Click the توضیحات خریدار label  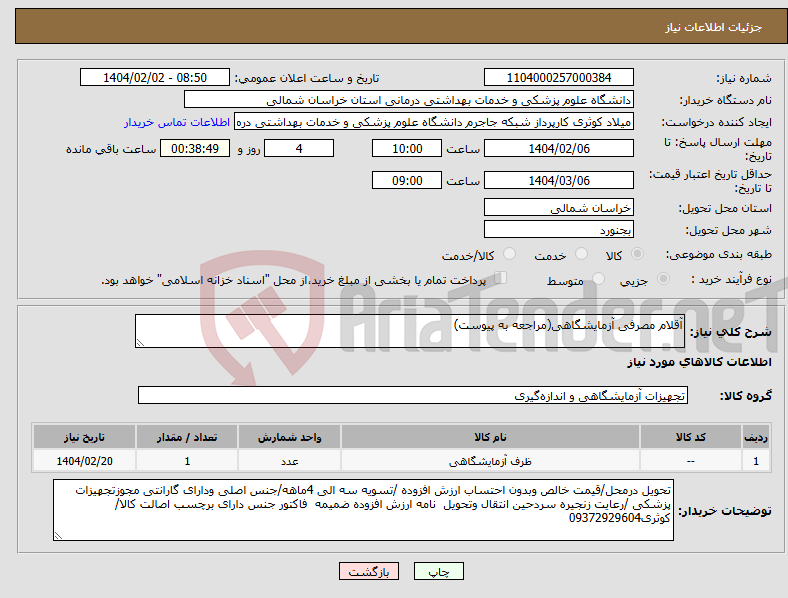click(x=725, y=512)
